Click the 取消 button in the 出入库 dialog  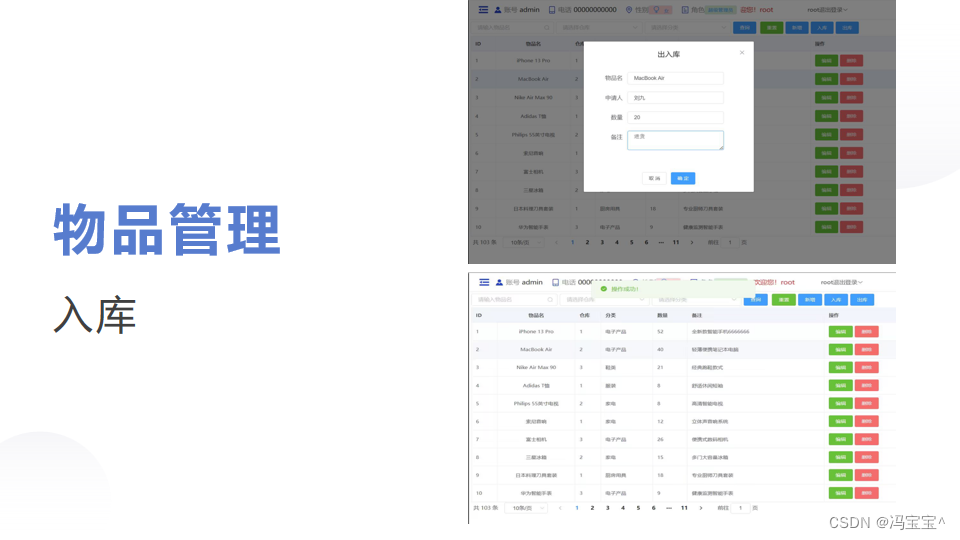click(654, 178)
